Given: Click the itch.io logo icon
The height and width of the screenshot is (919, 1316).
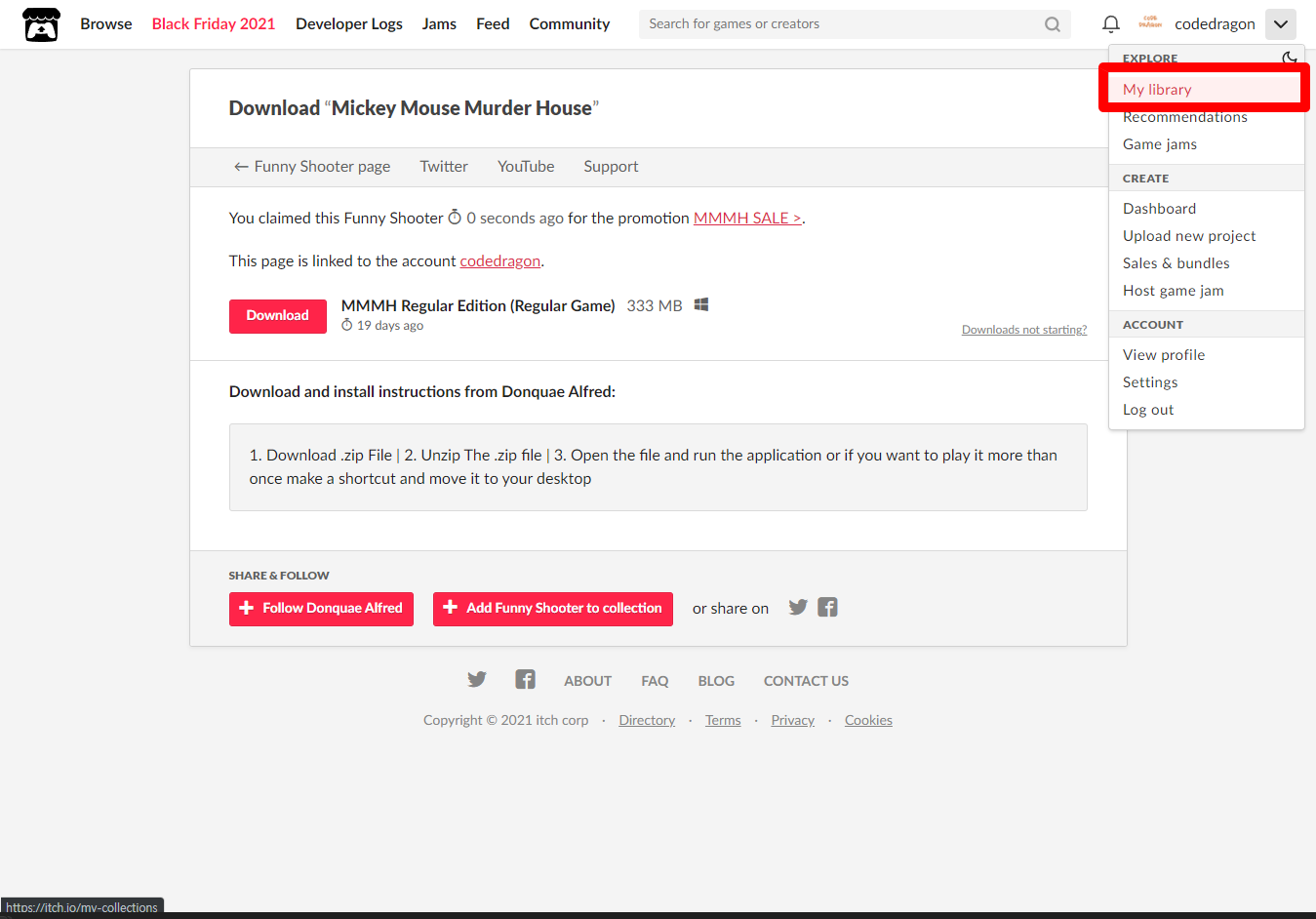Looking at the screenshot, I should (x=41, y=24).
